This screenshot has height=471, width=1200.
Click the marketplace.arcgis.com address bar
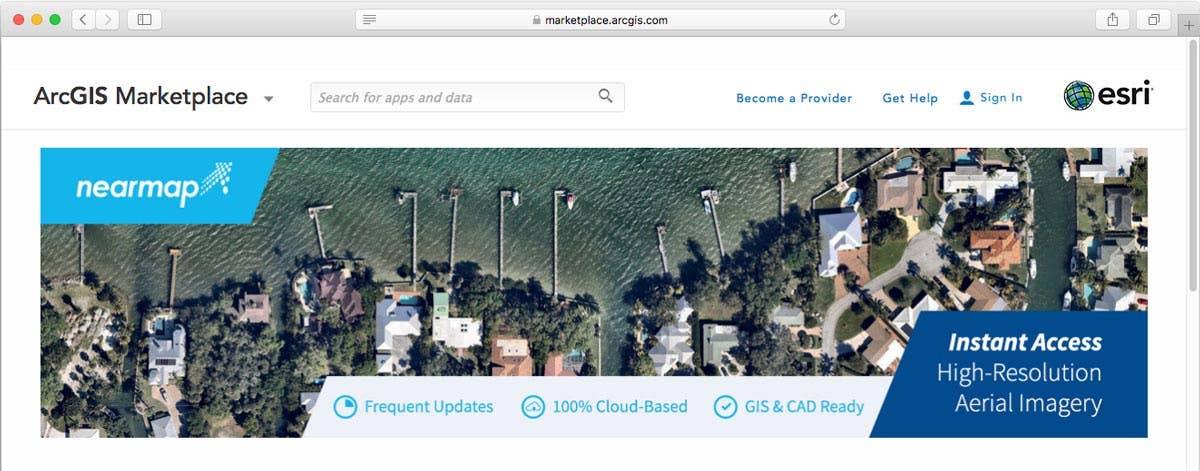tap(600, 20)
